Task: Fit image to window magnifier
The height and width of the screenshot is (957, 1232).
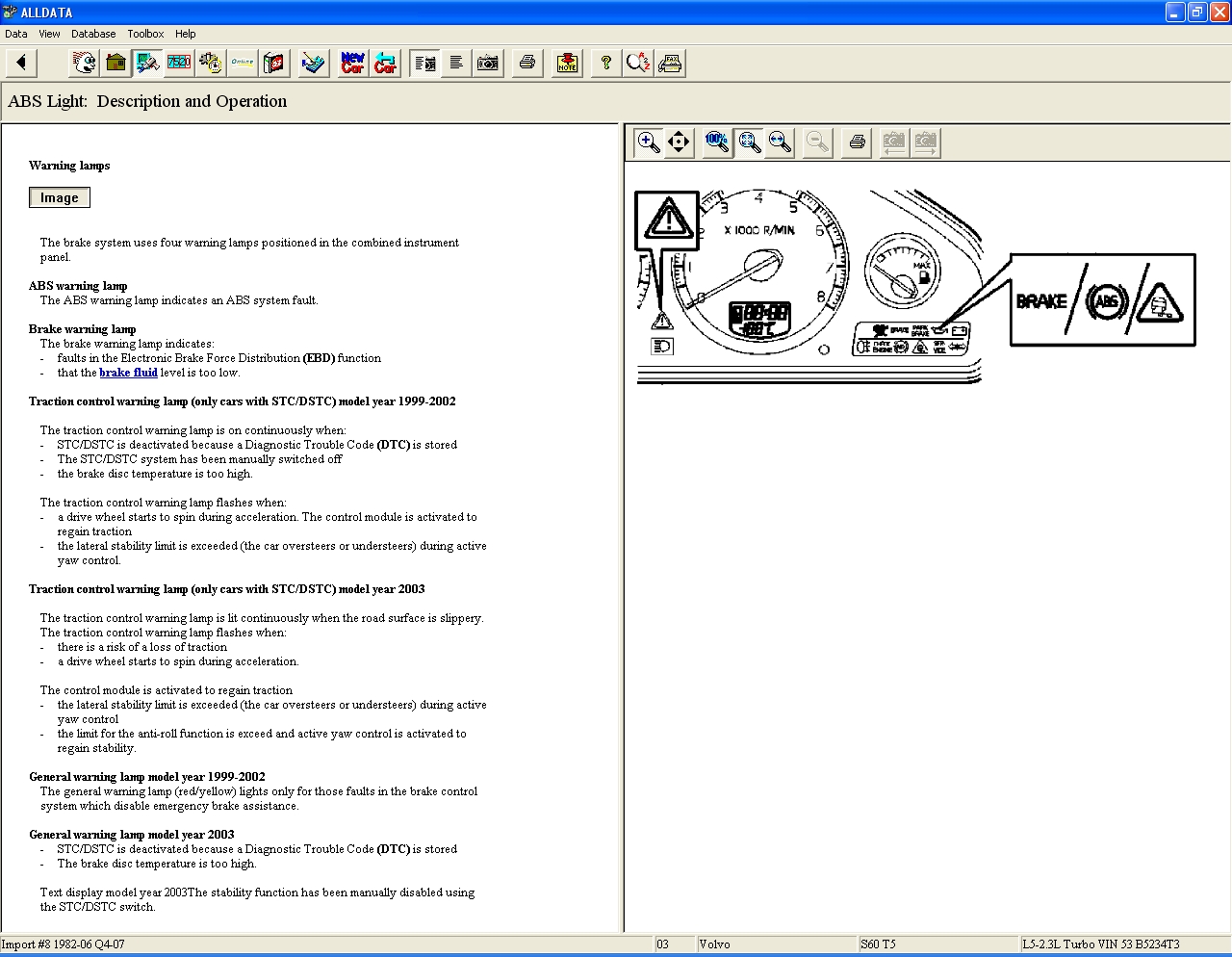Action: tap(749, 142)
